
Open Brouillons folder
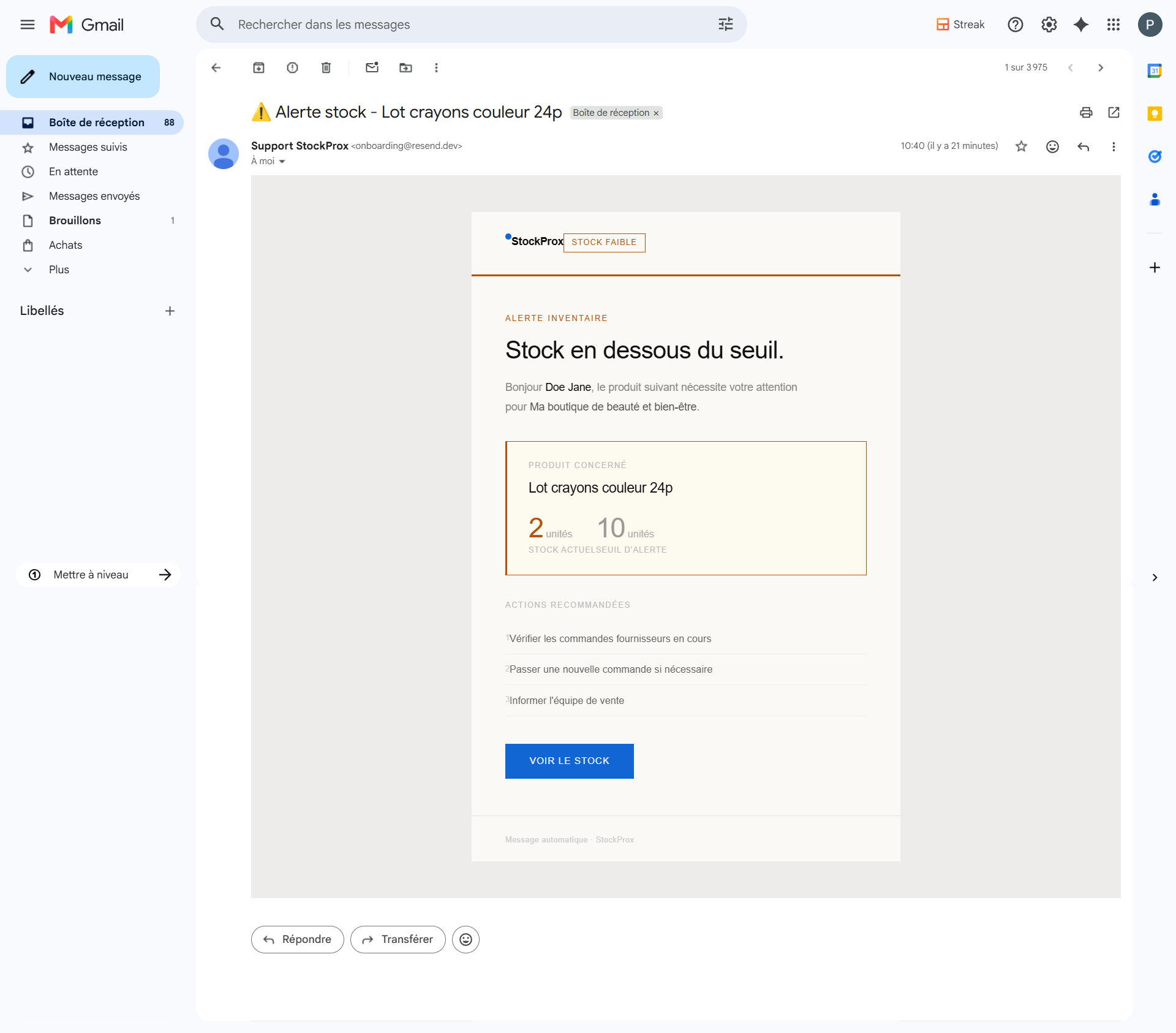pyautogui.click(x=92, y=221)
